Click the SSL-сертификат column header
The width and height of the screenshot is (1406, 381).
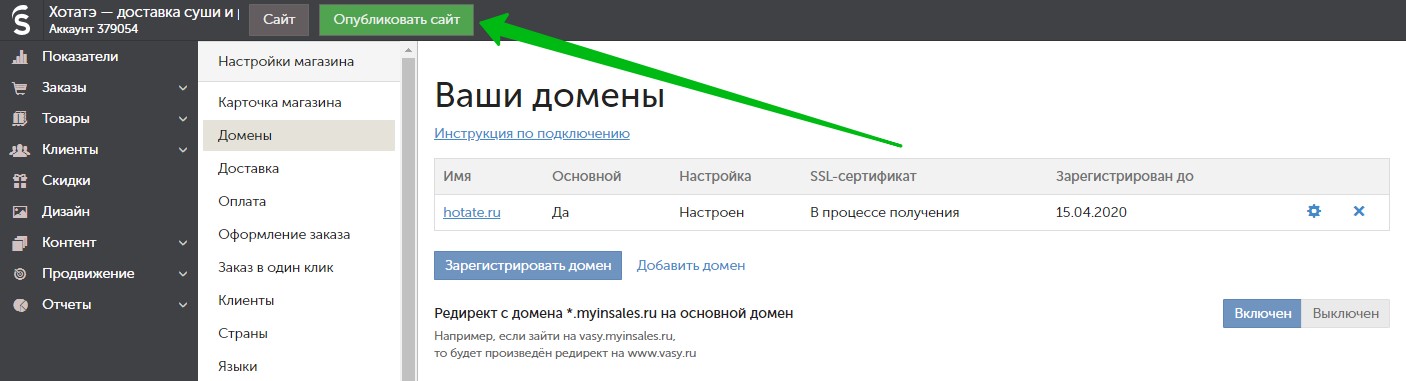coord(864,176)
